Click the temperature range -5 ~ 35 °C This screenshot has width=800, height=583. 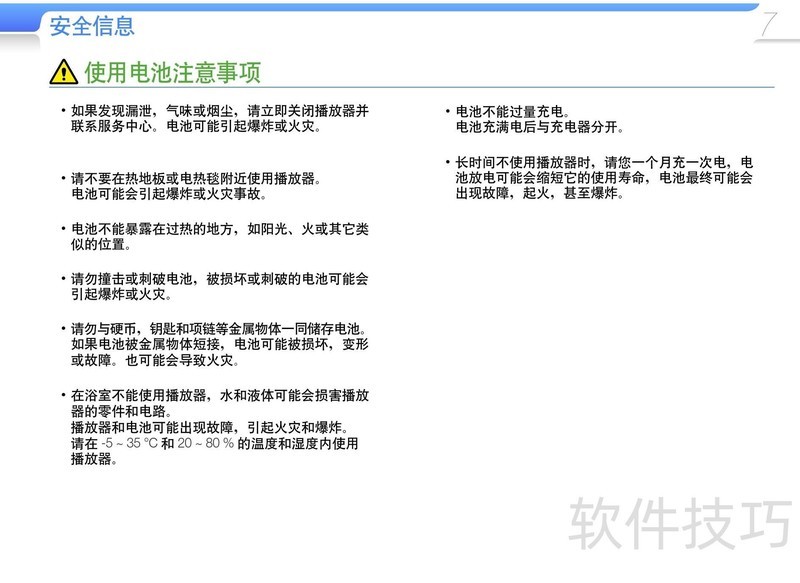(x=128, y=443)
